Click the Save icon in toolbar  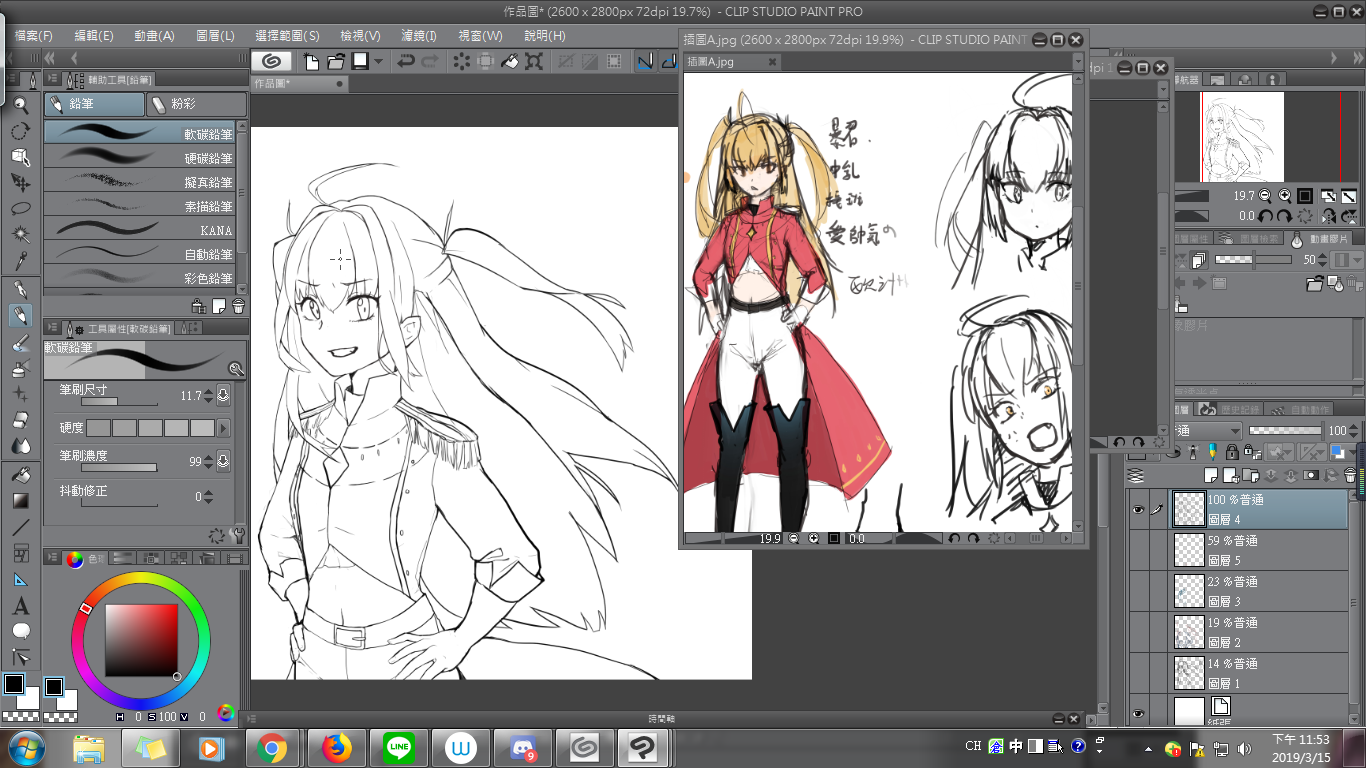point(359,61)
